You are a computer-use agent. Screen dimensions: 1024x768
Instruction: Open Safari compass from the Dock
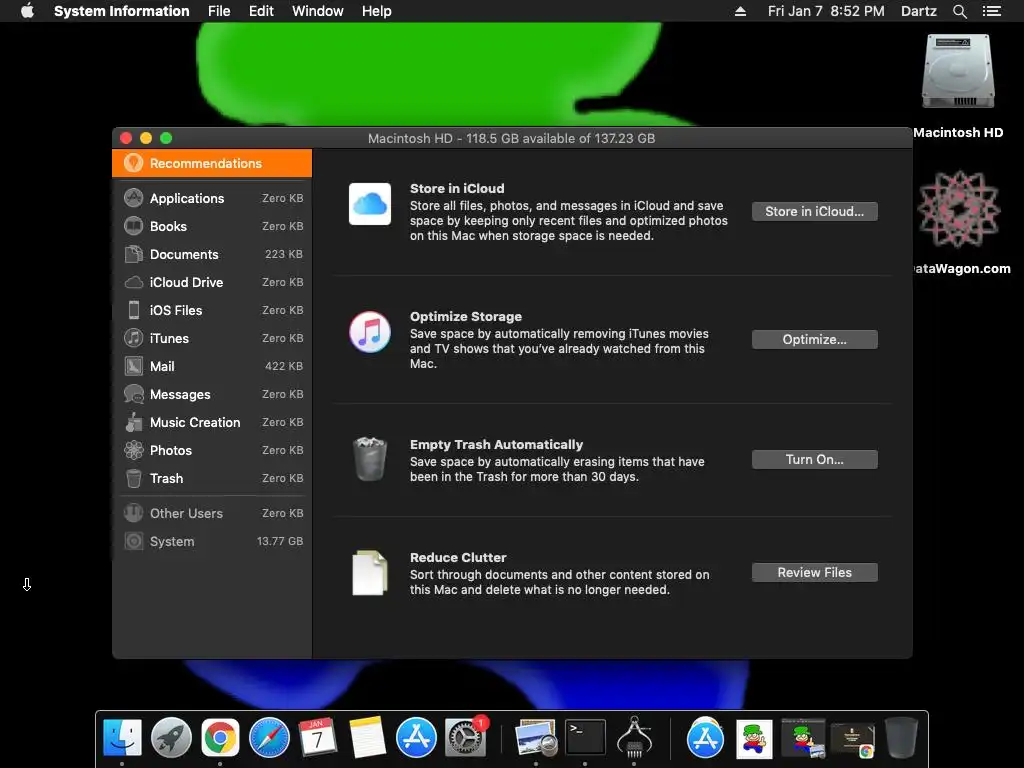[x=269, y=738]
